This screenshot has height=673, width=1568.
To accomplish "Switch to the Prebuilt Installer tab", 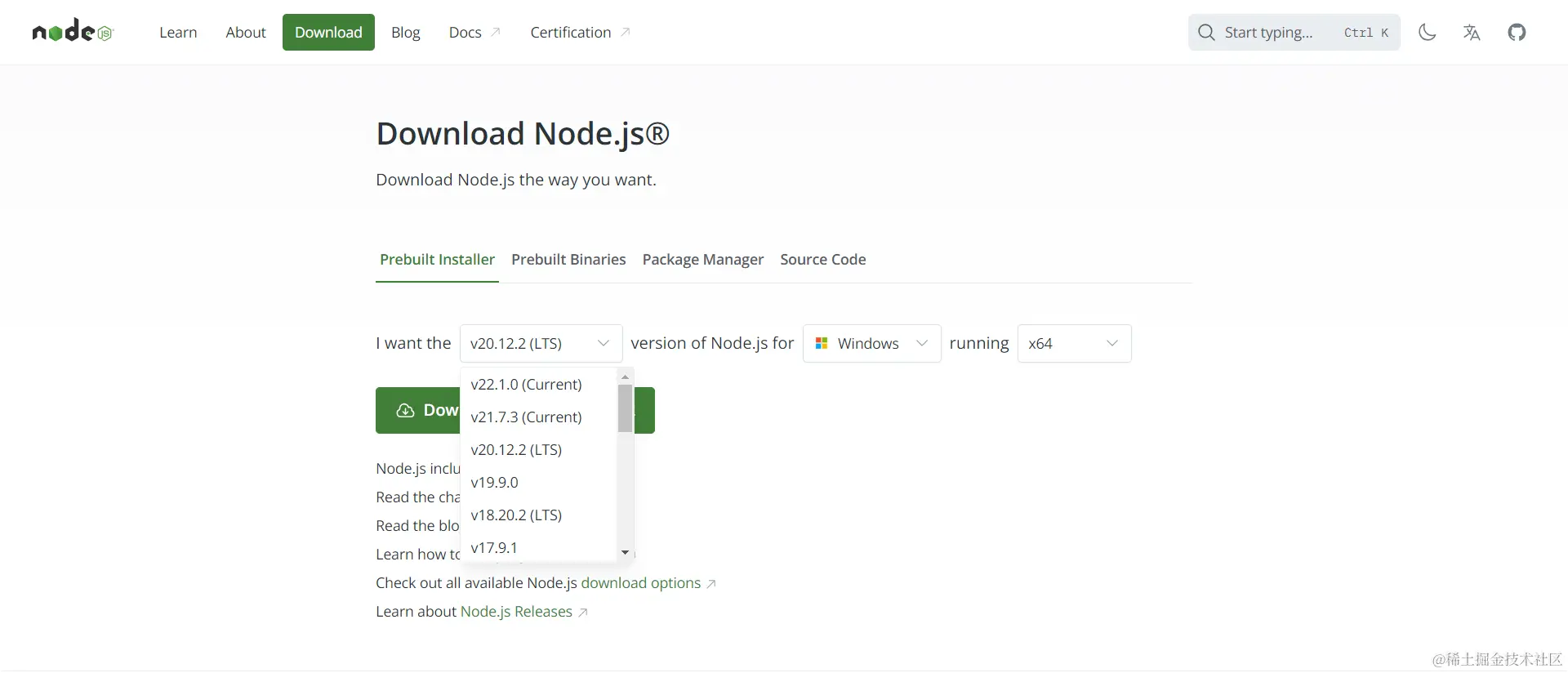I will coord(437,260).
